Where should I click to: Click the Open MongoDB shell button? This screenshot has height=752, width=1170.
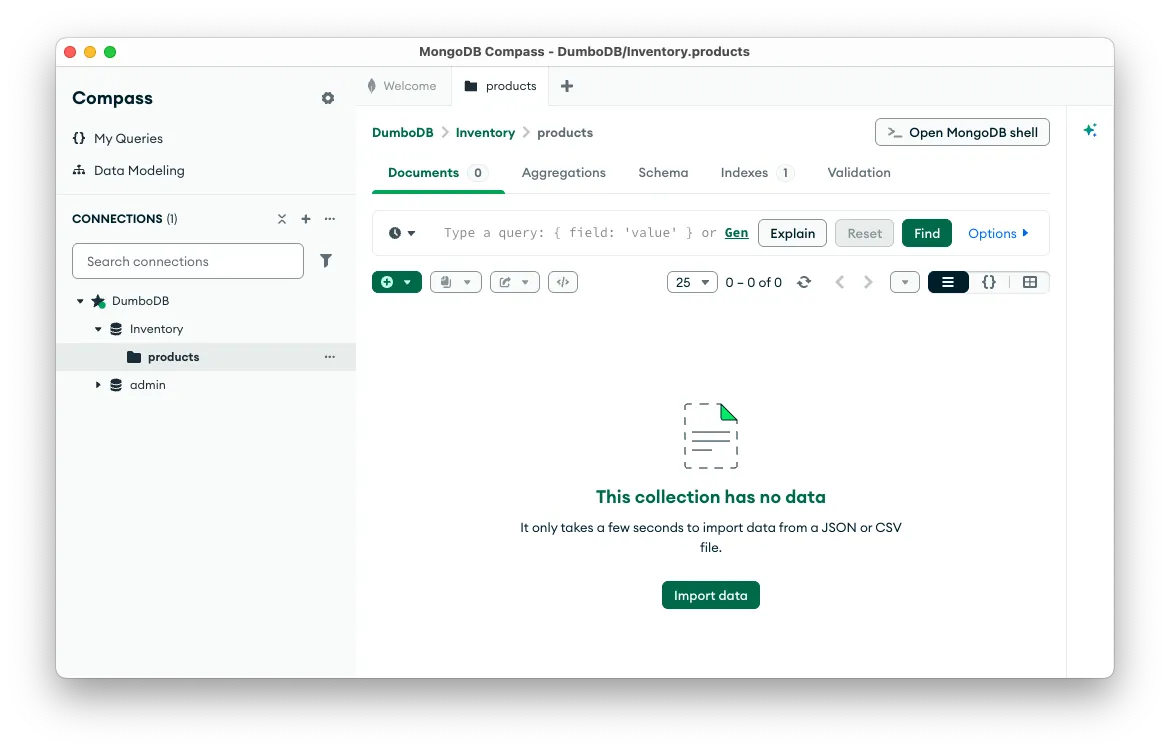point(962,132)
